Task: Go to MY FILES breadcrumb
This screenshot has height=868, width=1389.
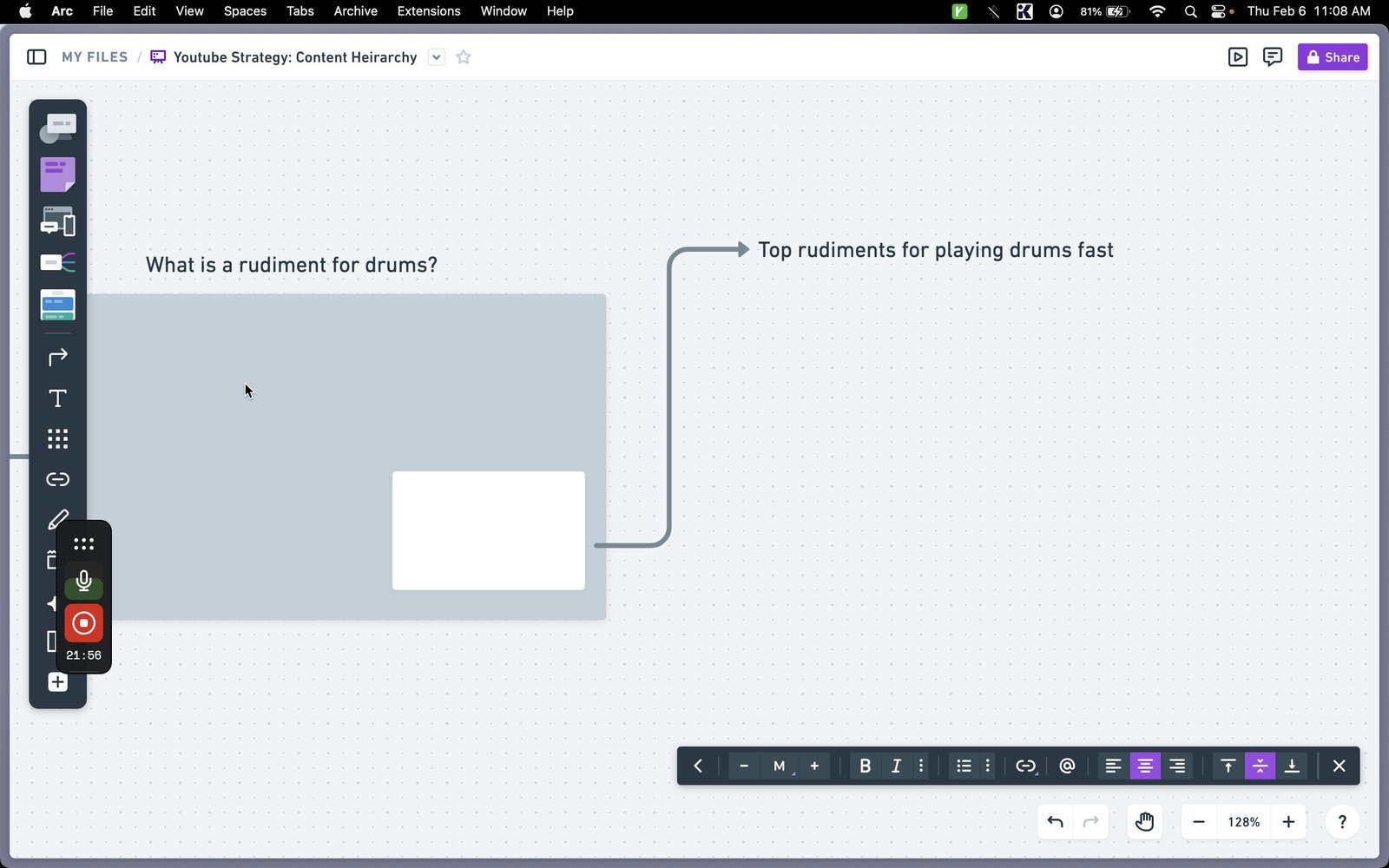Action: click(x=95, y=57)
